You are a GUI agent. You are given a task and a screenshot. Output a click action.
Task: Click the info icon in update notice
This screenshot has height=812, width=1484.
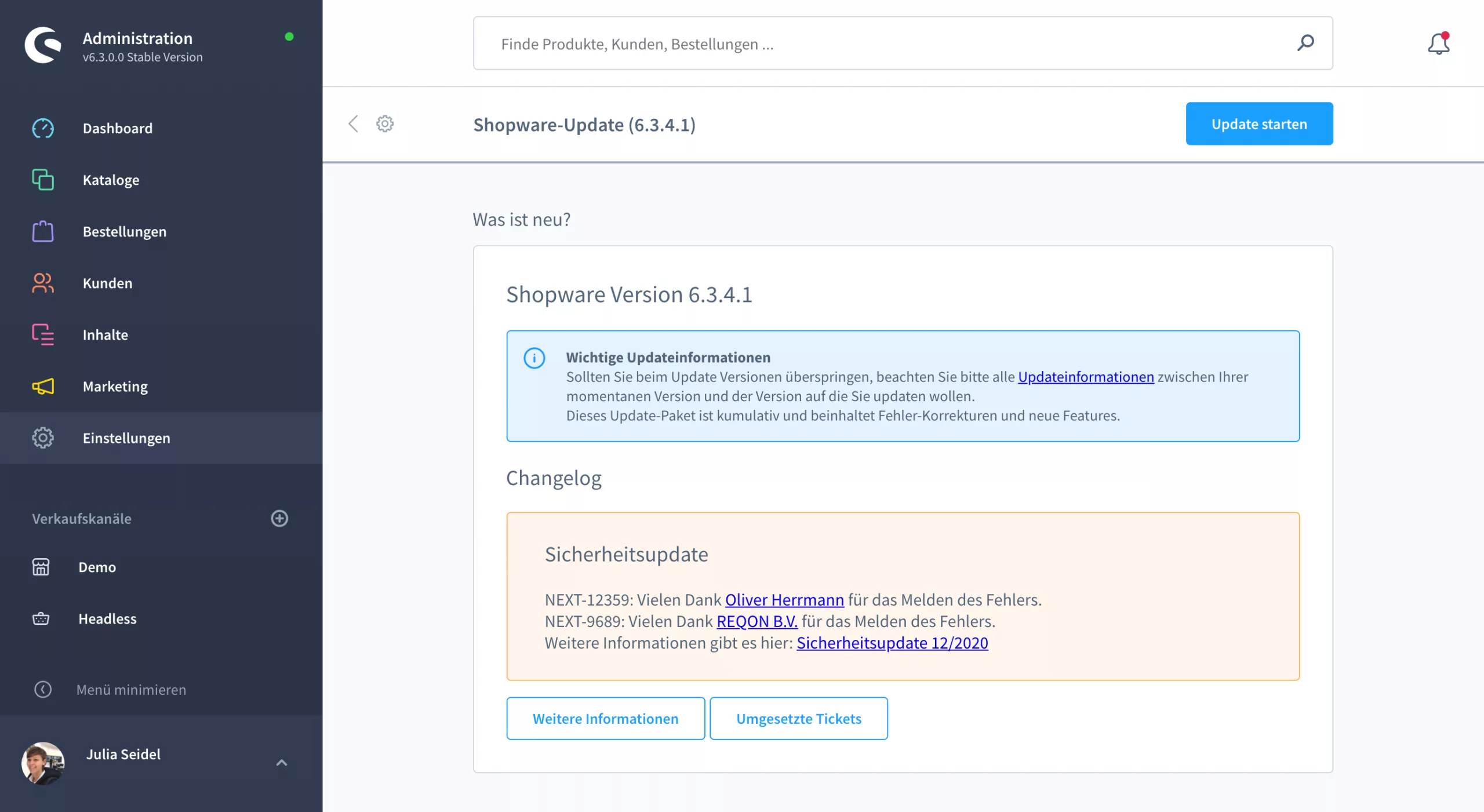(534, 358)
